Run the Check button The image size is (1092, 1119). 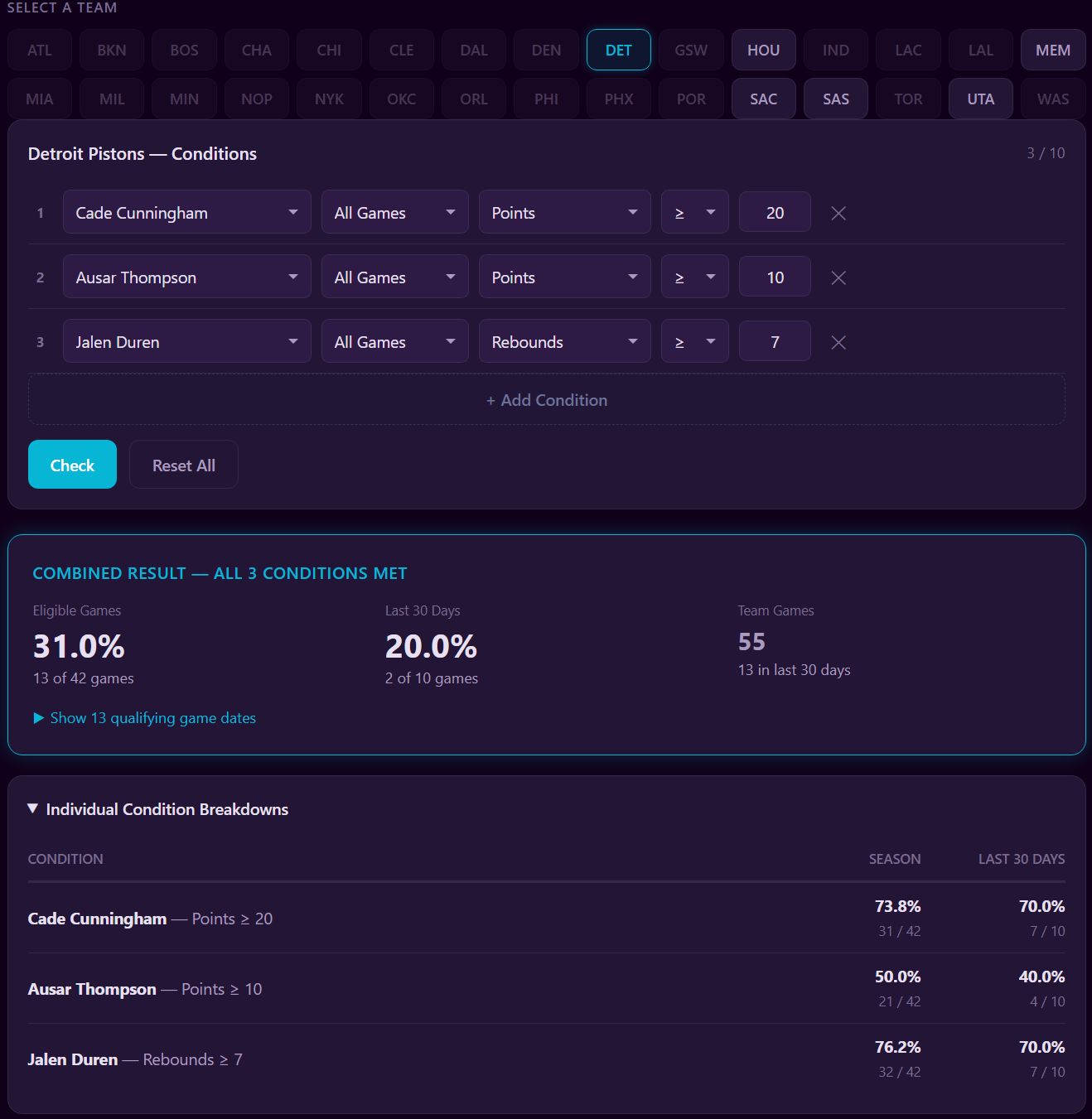coord(72,465)
